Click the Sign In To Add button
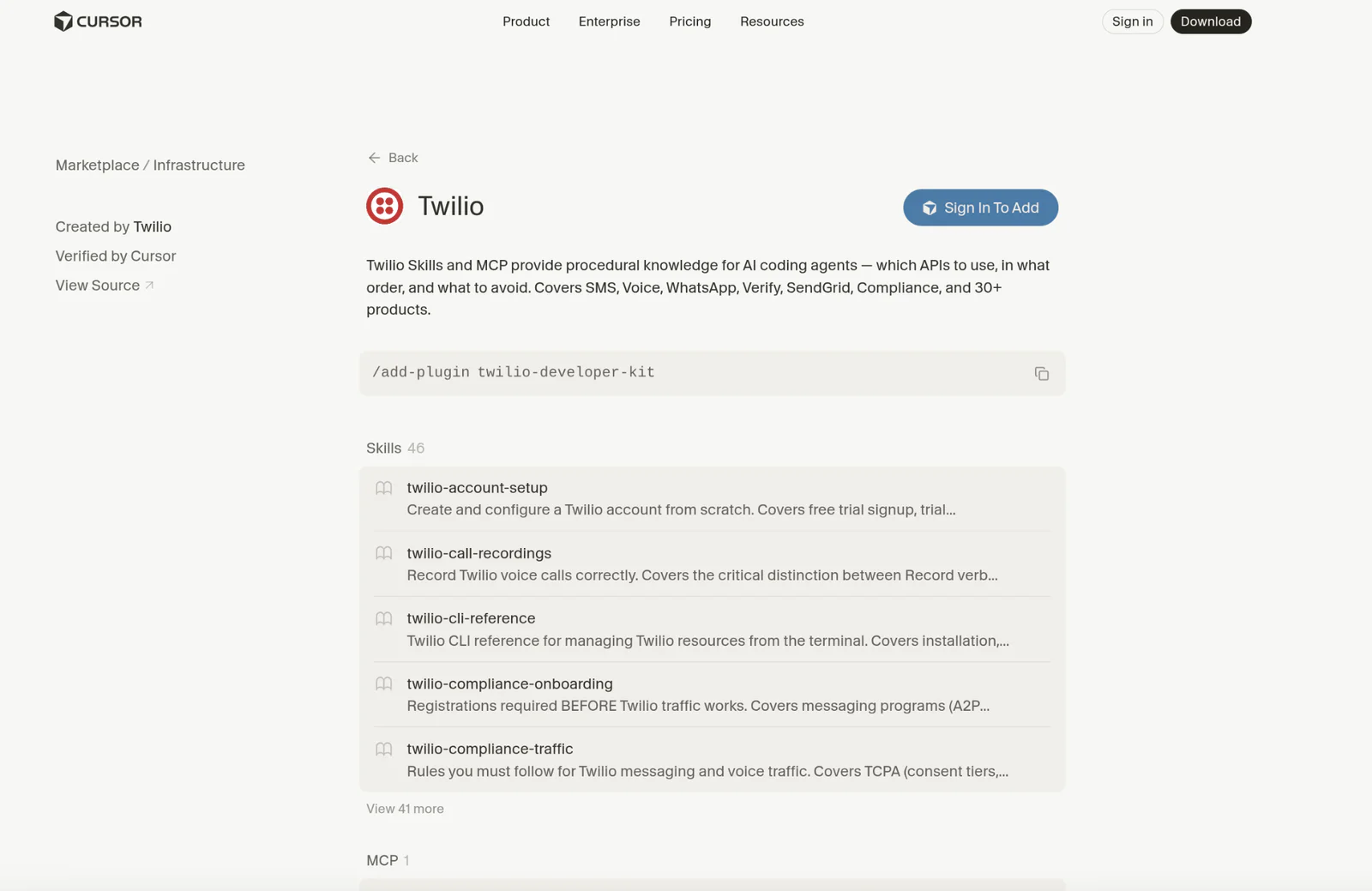1372x891 pixels. tap(980, 208)
